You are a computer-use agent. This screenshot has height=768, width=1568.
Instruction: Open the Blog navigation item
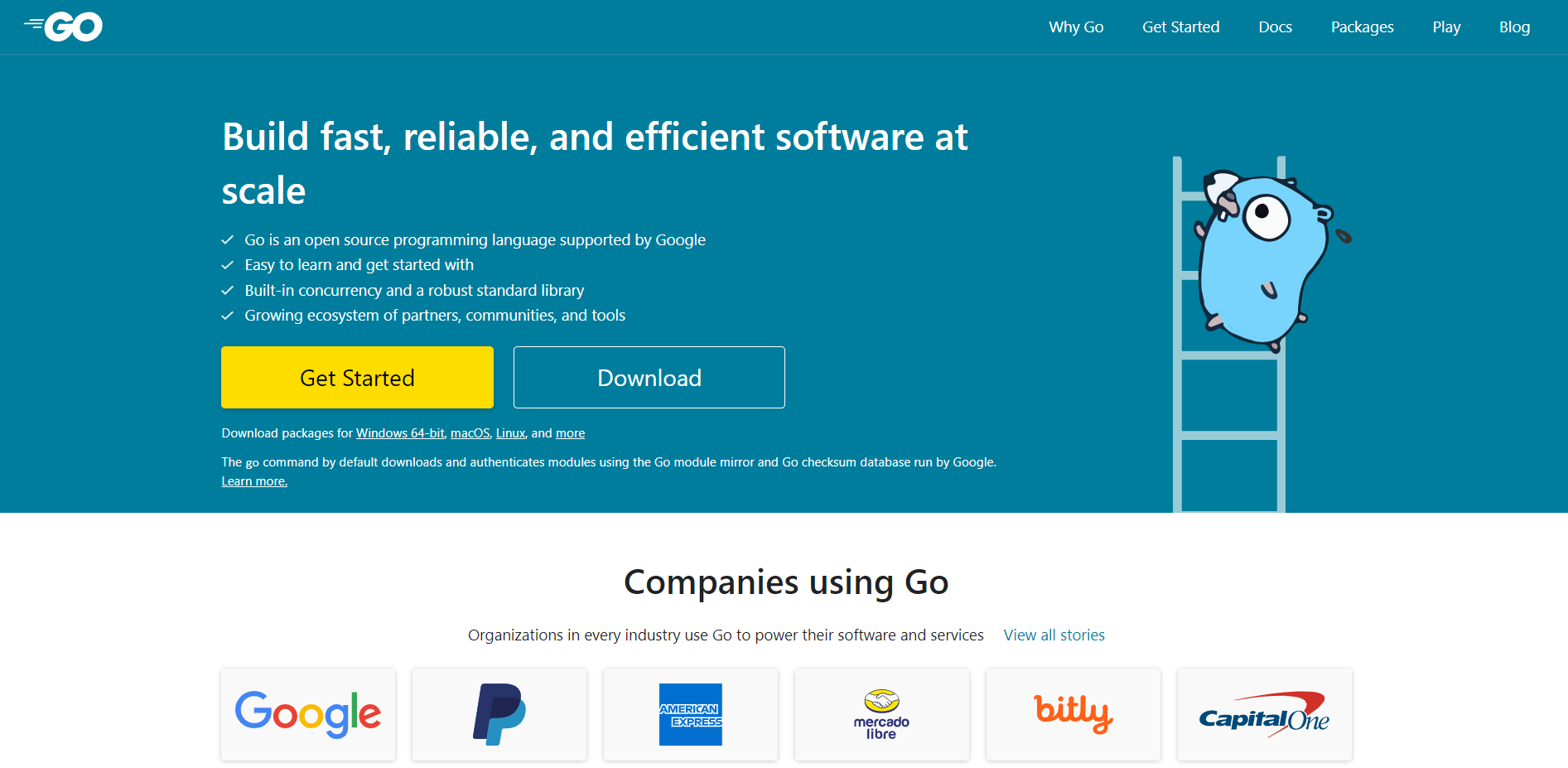click(x=1514, y=27)
